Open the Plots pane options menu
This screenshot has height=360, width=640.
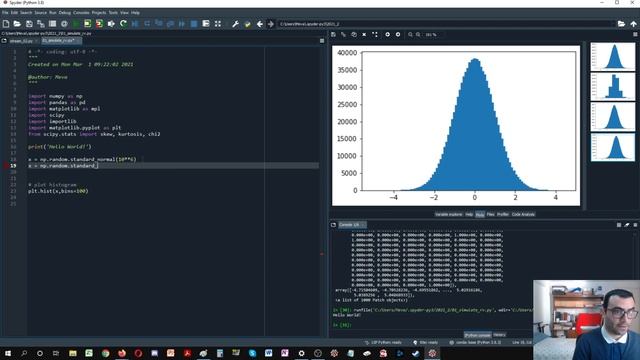635,35
